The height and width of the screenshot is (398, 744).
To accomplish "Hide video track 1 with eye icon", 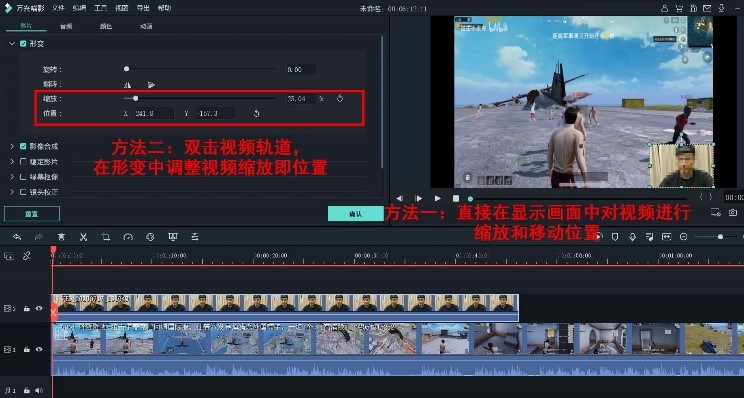I will 39,350.
